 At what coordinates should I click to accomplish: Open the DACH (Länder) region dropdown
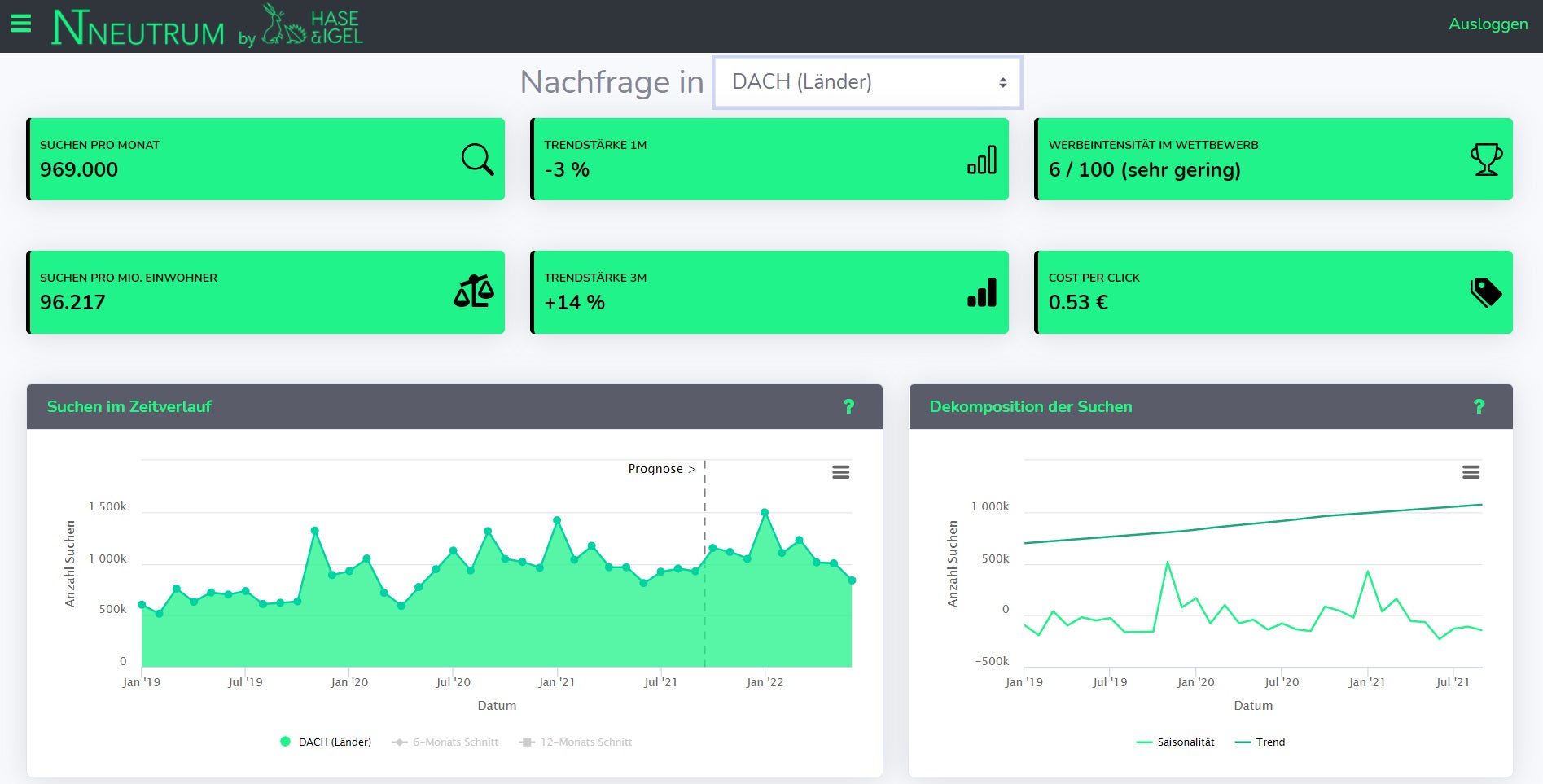[867, 81]
